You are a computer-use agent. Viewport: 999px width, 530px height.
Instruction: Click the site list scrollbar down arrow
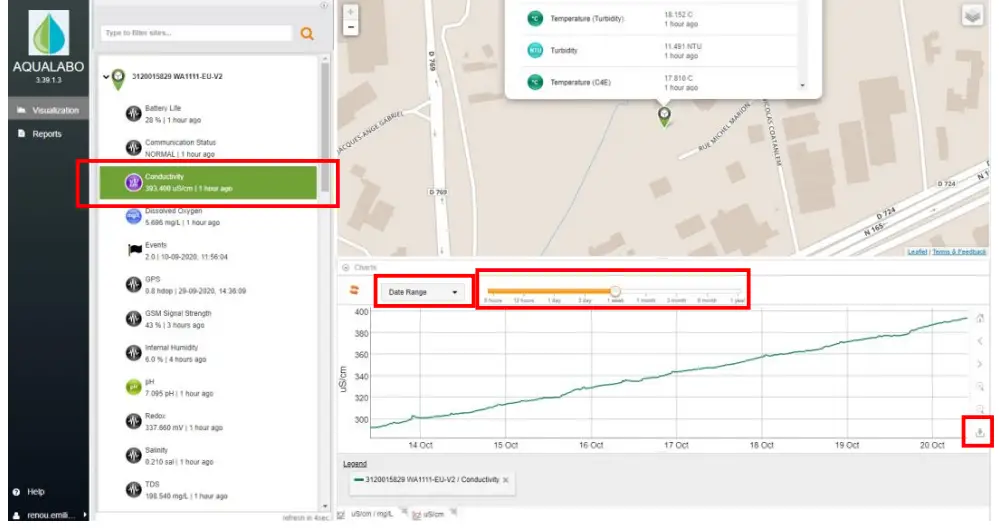[x=325, y=506]
